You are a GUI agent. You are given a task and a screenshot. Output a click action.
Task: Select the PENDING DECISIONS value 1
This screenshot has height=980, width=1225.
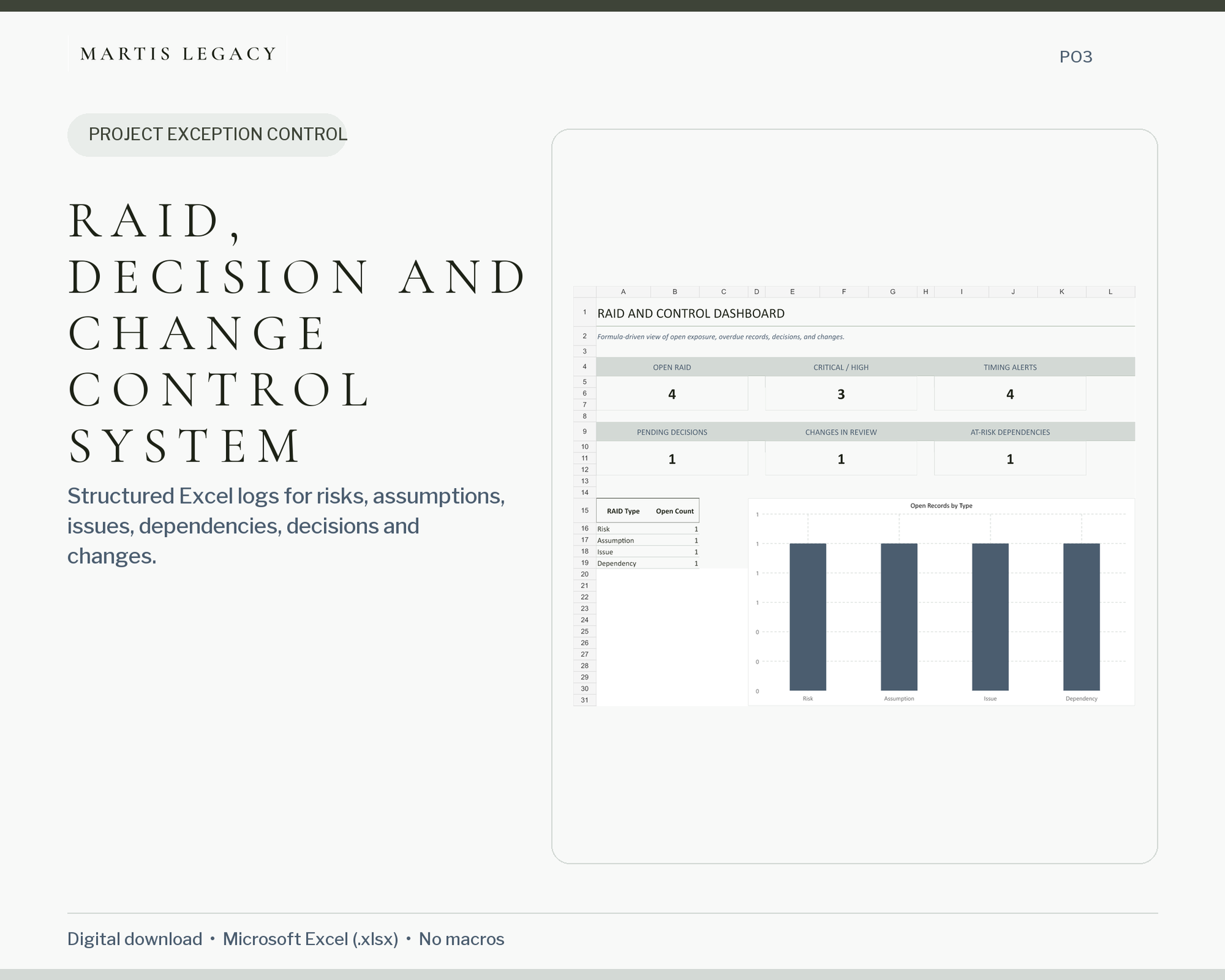672,459
